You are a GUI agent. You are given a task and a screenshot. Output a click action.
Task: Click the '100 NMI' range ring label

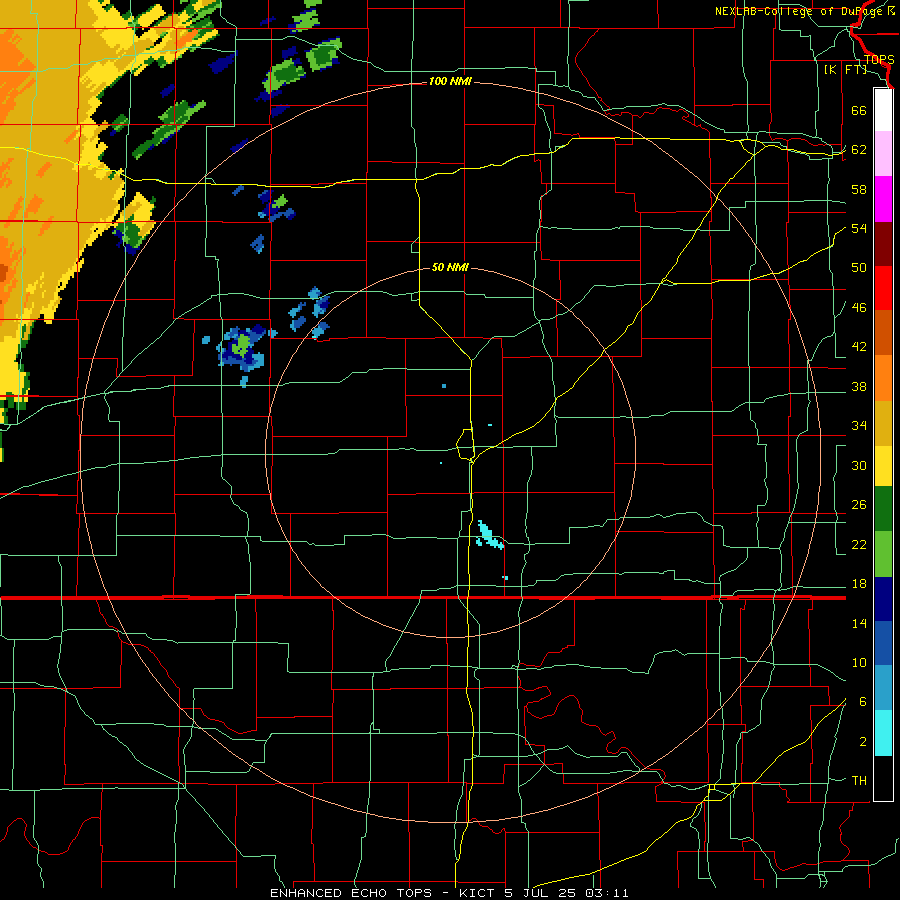pos(450,82)
